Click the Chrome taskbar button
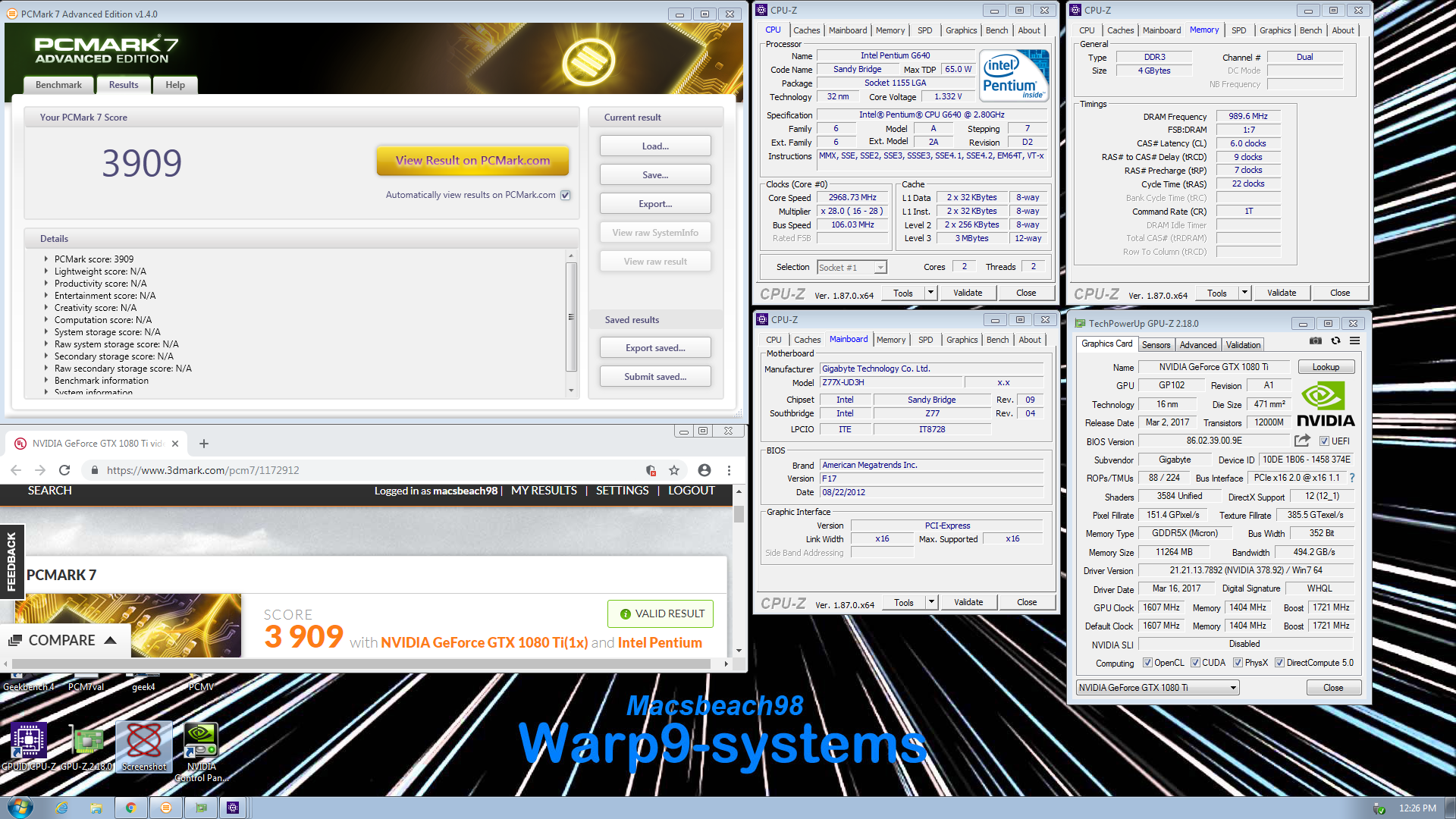 131,808
